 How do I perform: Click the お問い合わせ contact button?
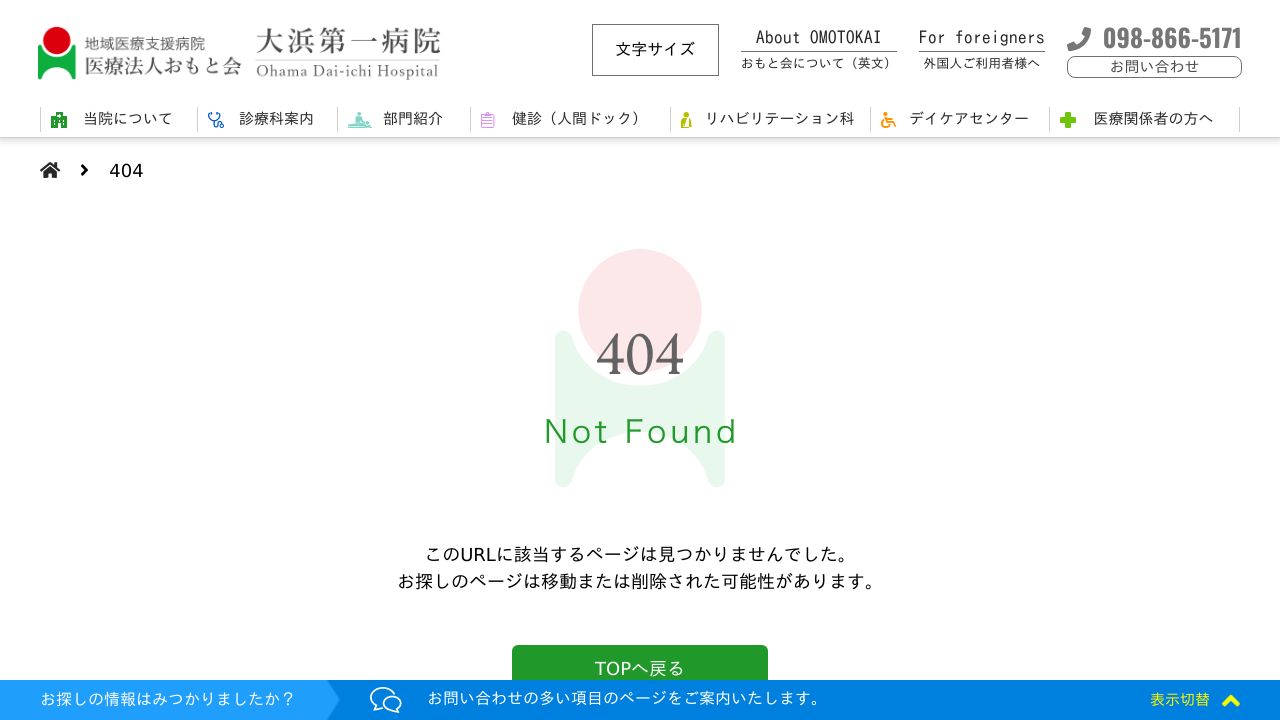[1154, 67]
